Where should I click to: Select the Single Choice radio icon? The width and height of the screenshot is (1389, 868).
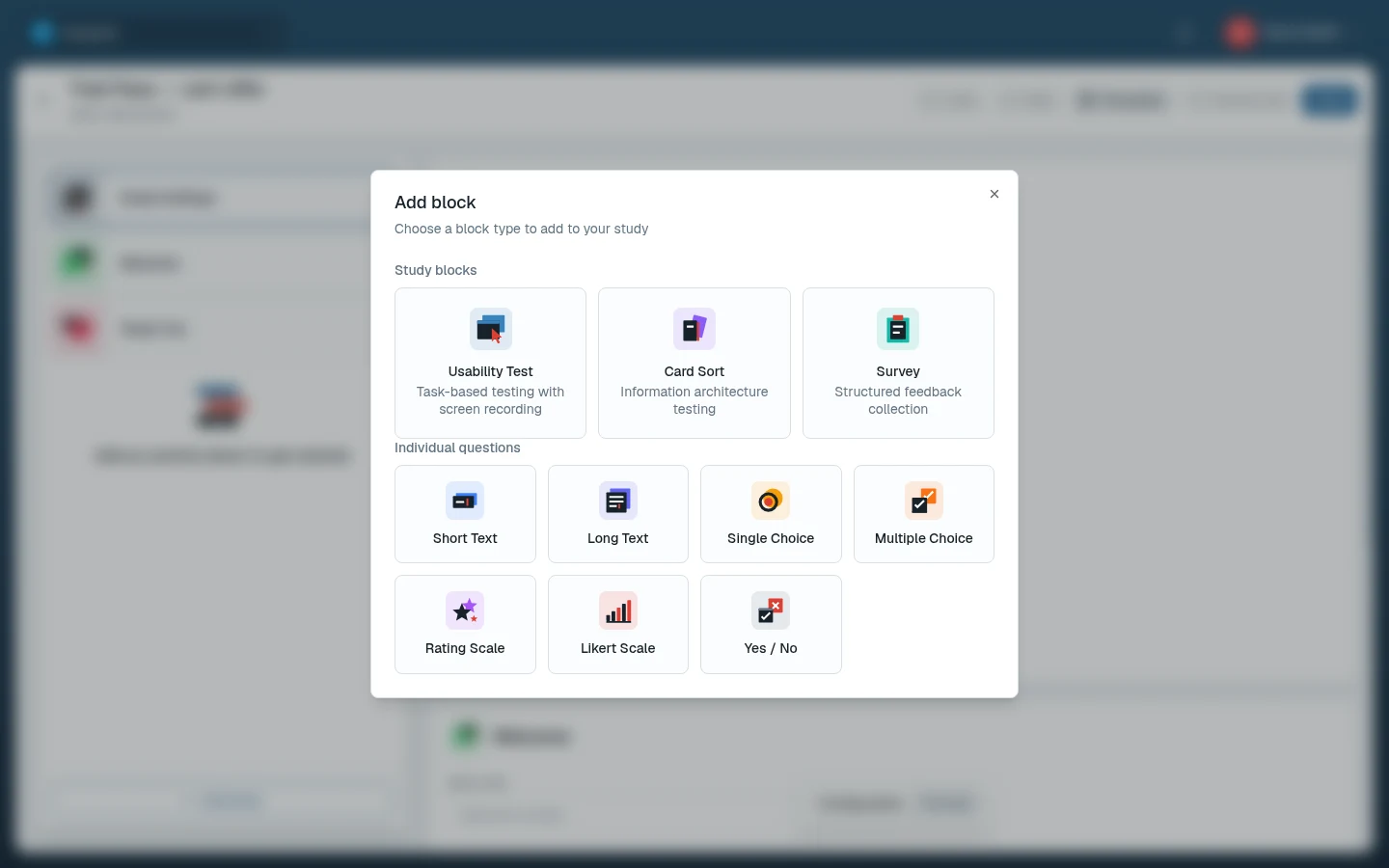coord(771,501)
